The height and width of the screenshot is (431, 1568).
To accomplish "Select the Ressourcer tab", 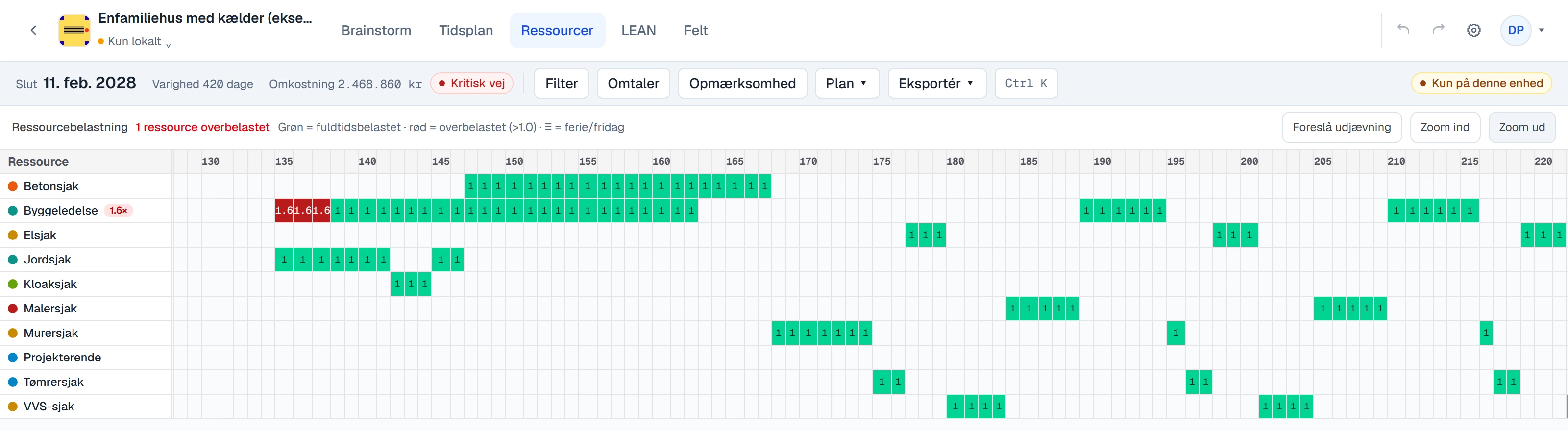I will (x=557, y=30).
